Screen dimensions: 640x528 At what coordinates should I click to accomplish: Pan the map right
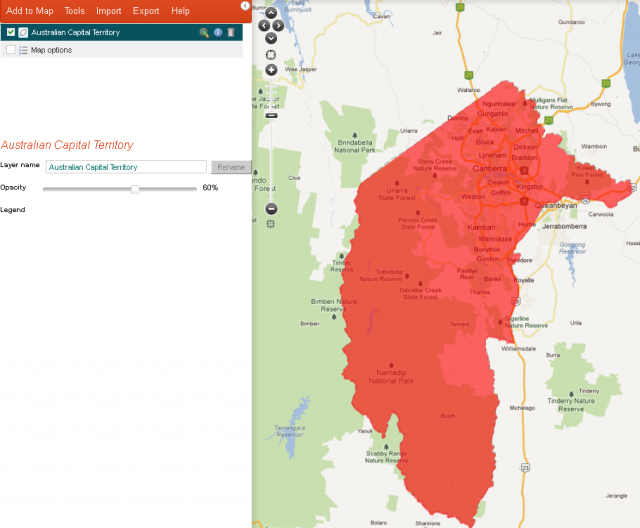279,25
